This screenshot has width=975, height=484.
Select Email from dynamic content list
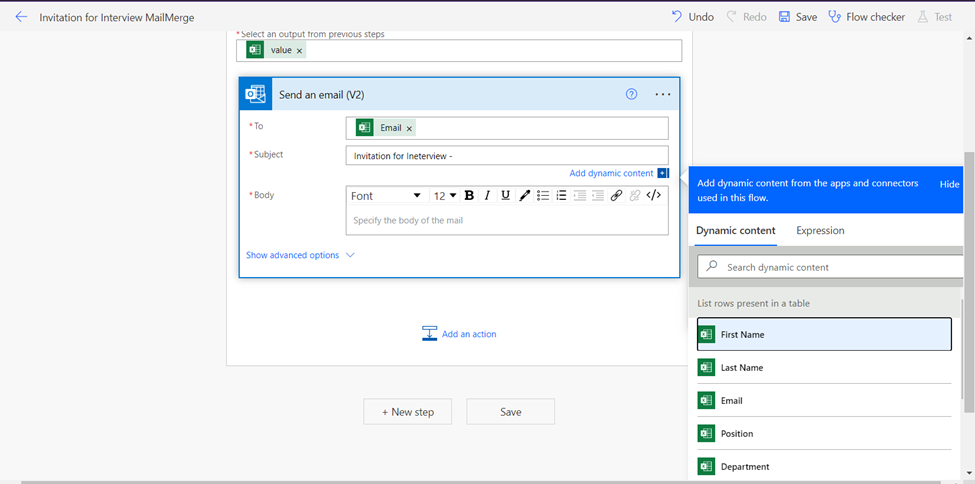(824, 401)
